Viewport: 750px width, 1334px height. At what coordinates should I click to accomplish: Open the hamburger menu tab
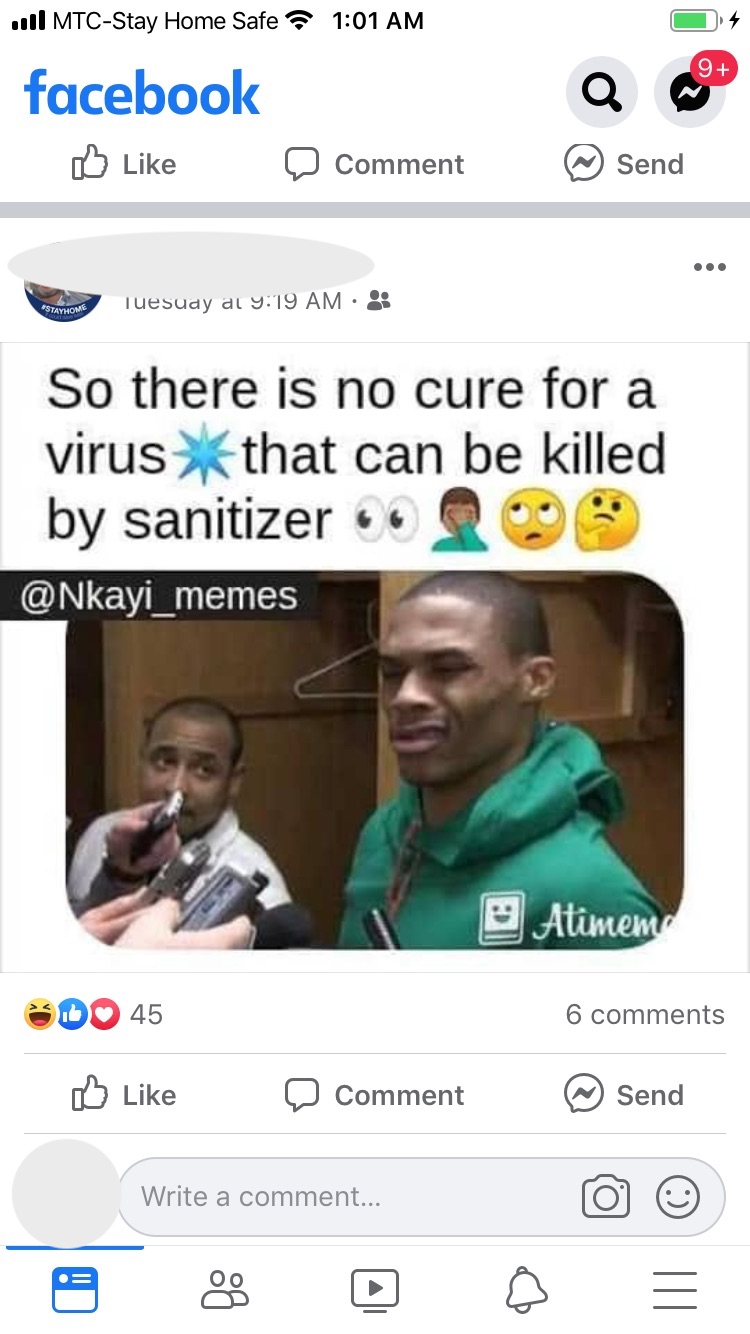675,1289
